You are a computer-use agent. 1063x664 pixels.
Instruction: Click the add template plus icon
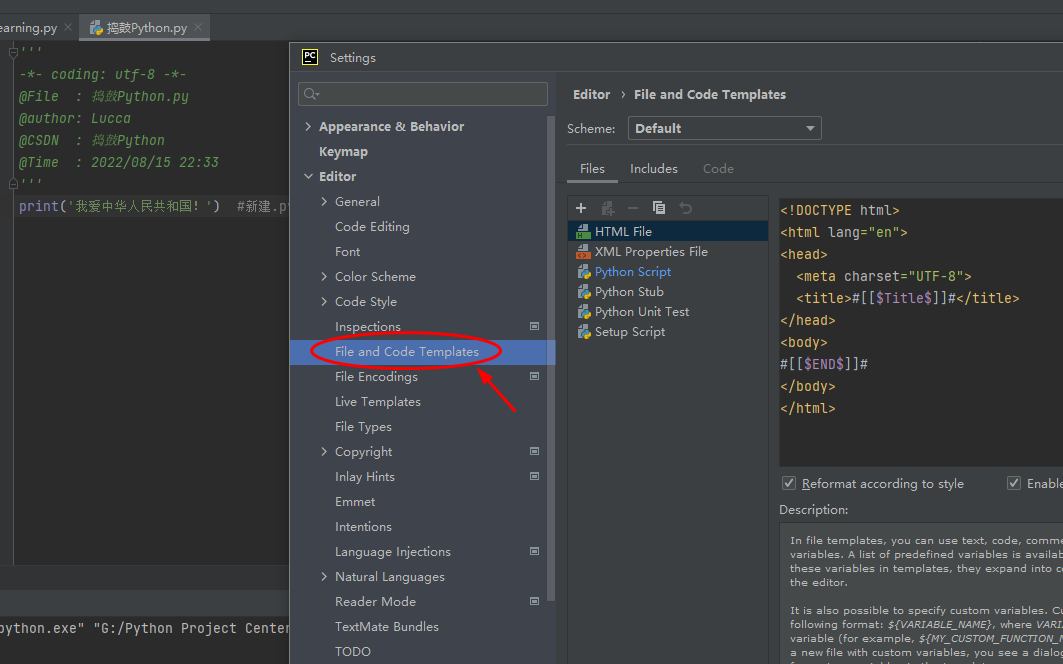[581, 208]
